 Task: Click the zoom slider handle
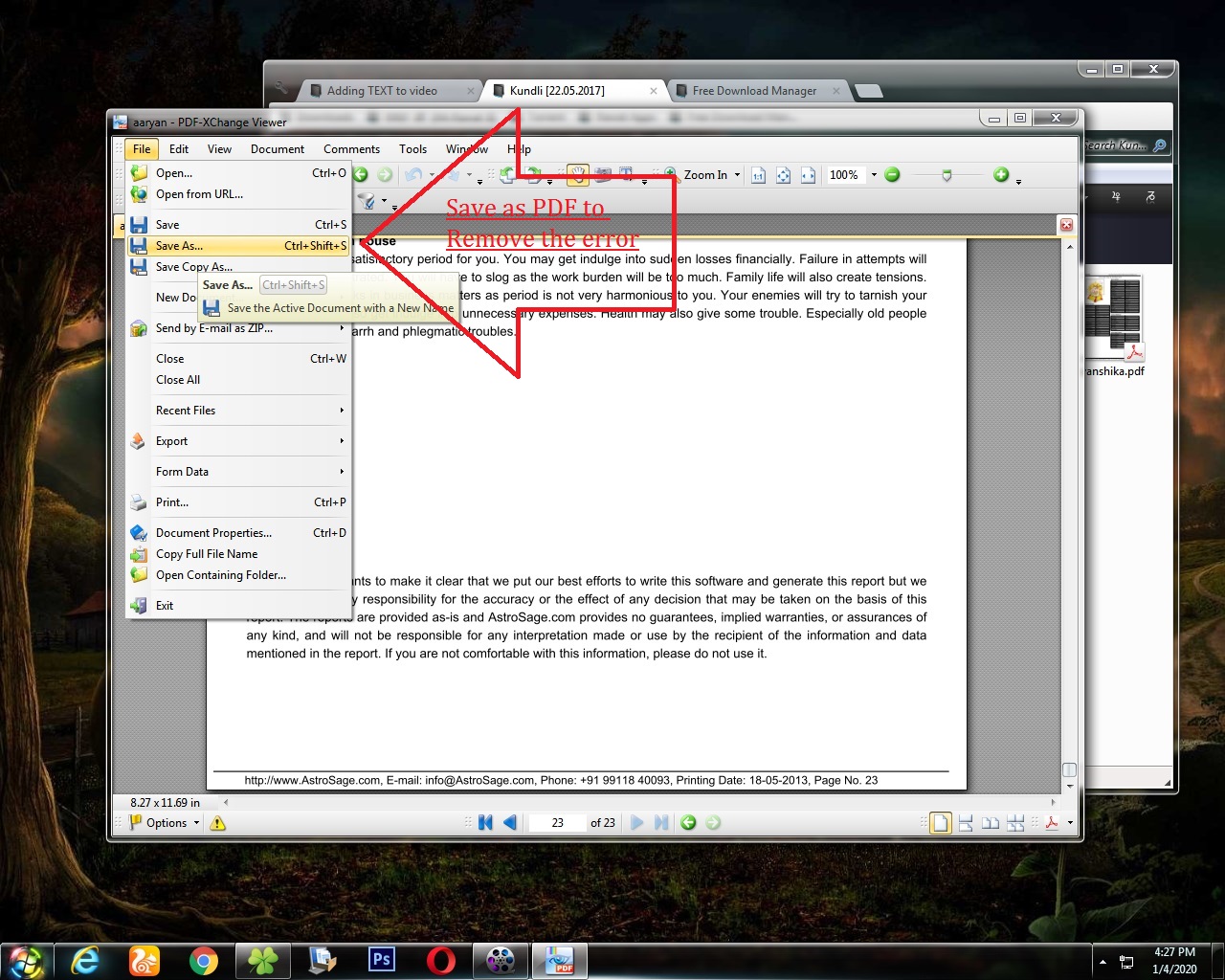946,176
